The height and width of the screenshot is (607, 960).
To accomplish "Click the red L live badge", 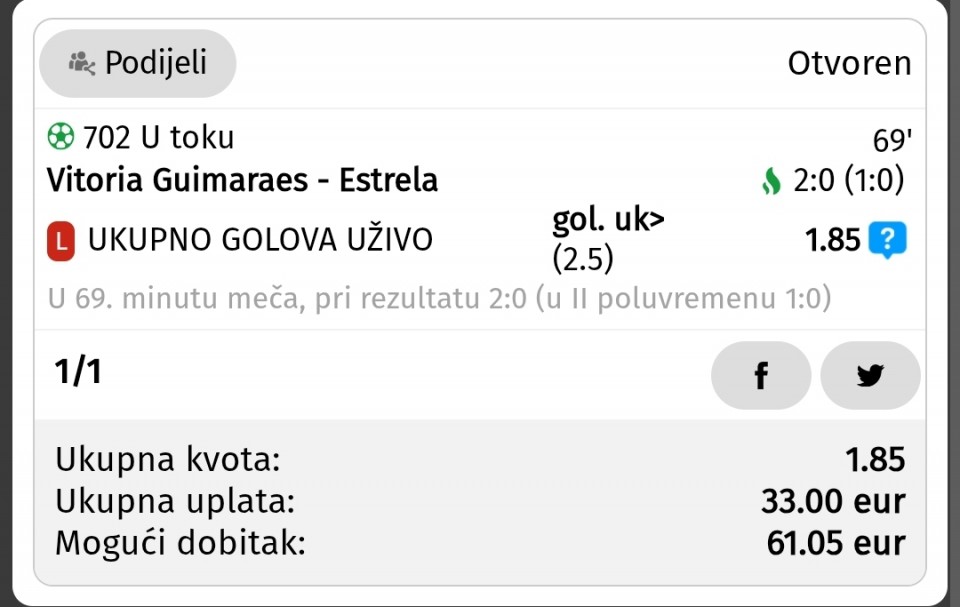I will 62,240.
